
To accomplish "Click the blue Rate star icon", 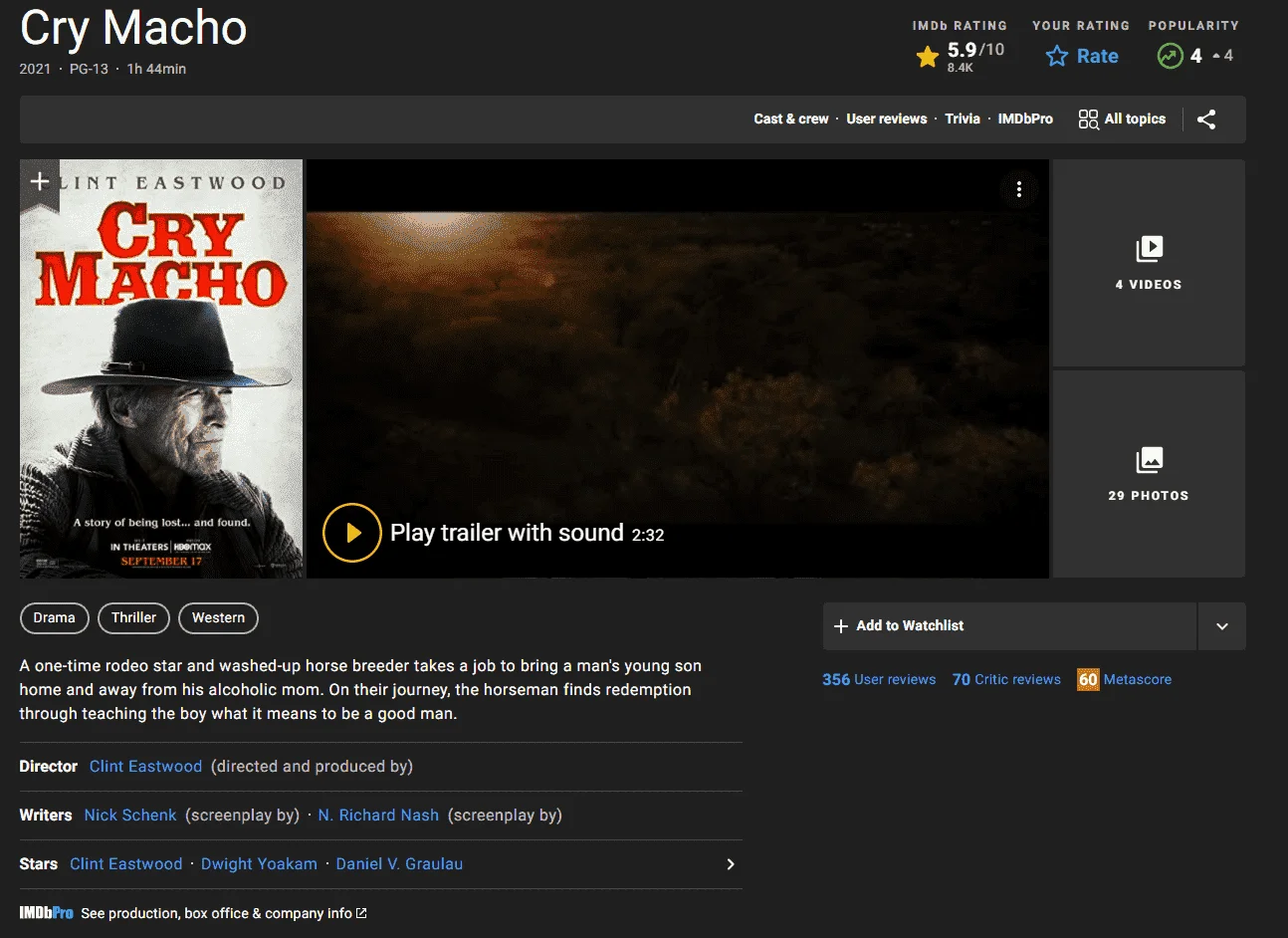I will coord(1057,57).
